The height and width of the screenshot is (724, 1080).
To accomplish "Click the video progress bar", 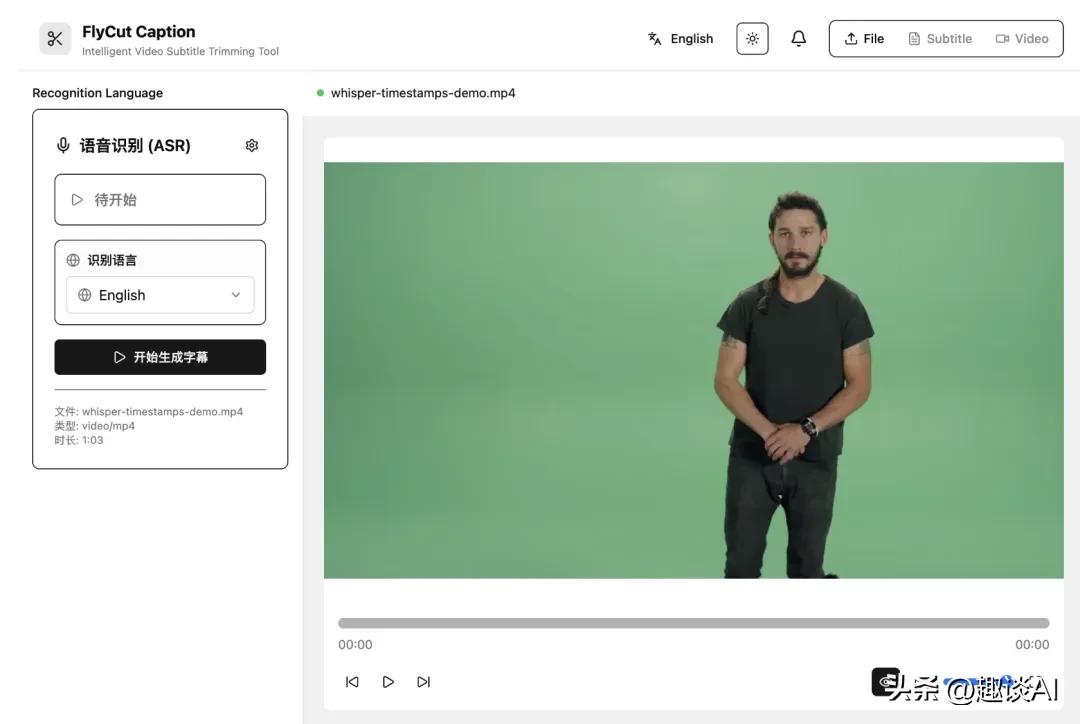I will point(694,623).
